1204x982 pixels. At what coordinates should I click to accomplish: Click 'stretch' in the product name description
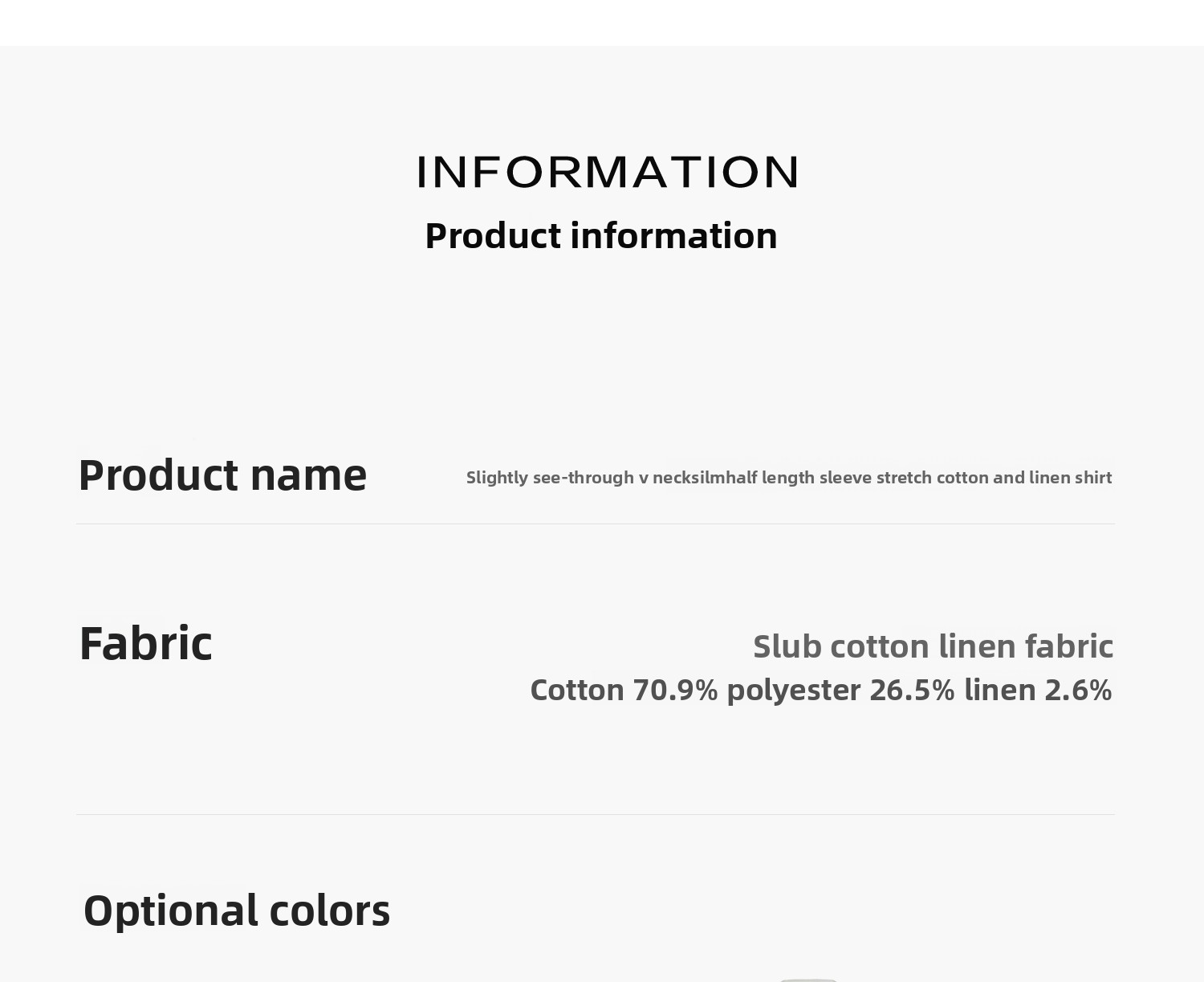(904, 478)
